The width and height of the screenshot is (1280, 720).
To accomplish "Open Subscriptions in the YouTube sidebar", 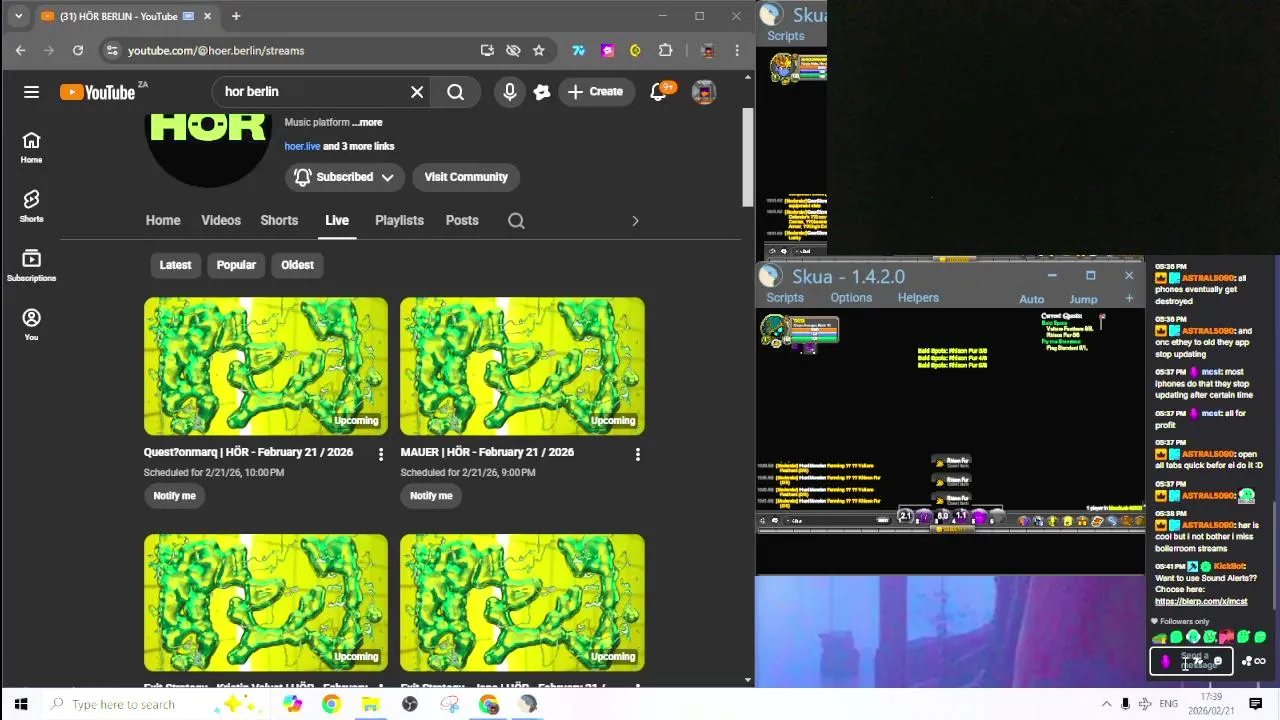I will point(31,265).
